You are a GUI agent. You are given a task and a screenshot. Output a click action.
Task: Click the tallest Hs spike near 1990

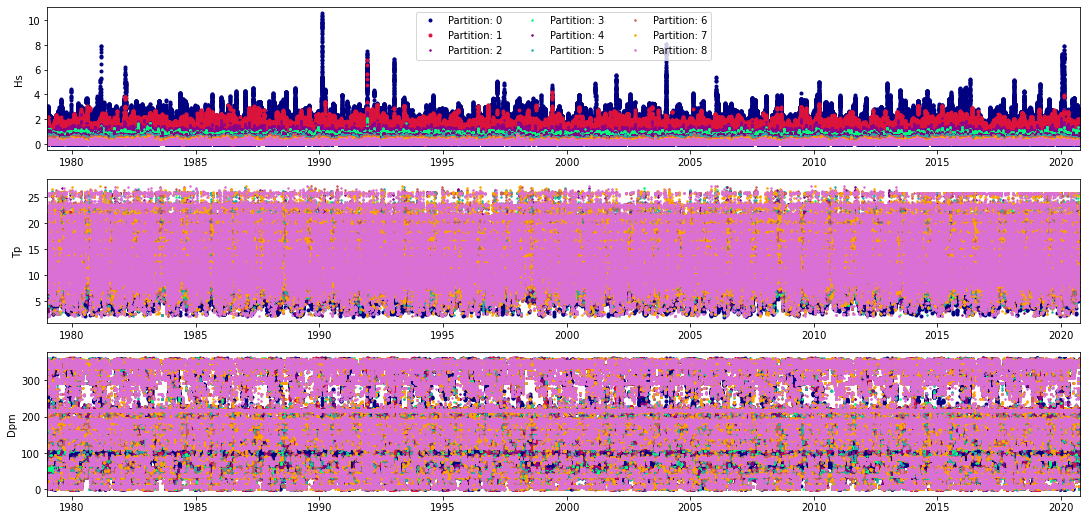pyautogui.click(x=322, y=16)
